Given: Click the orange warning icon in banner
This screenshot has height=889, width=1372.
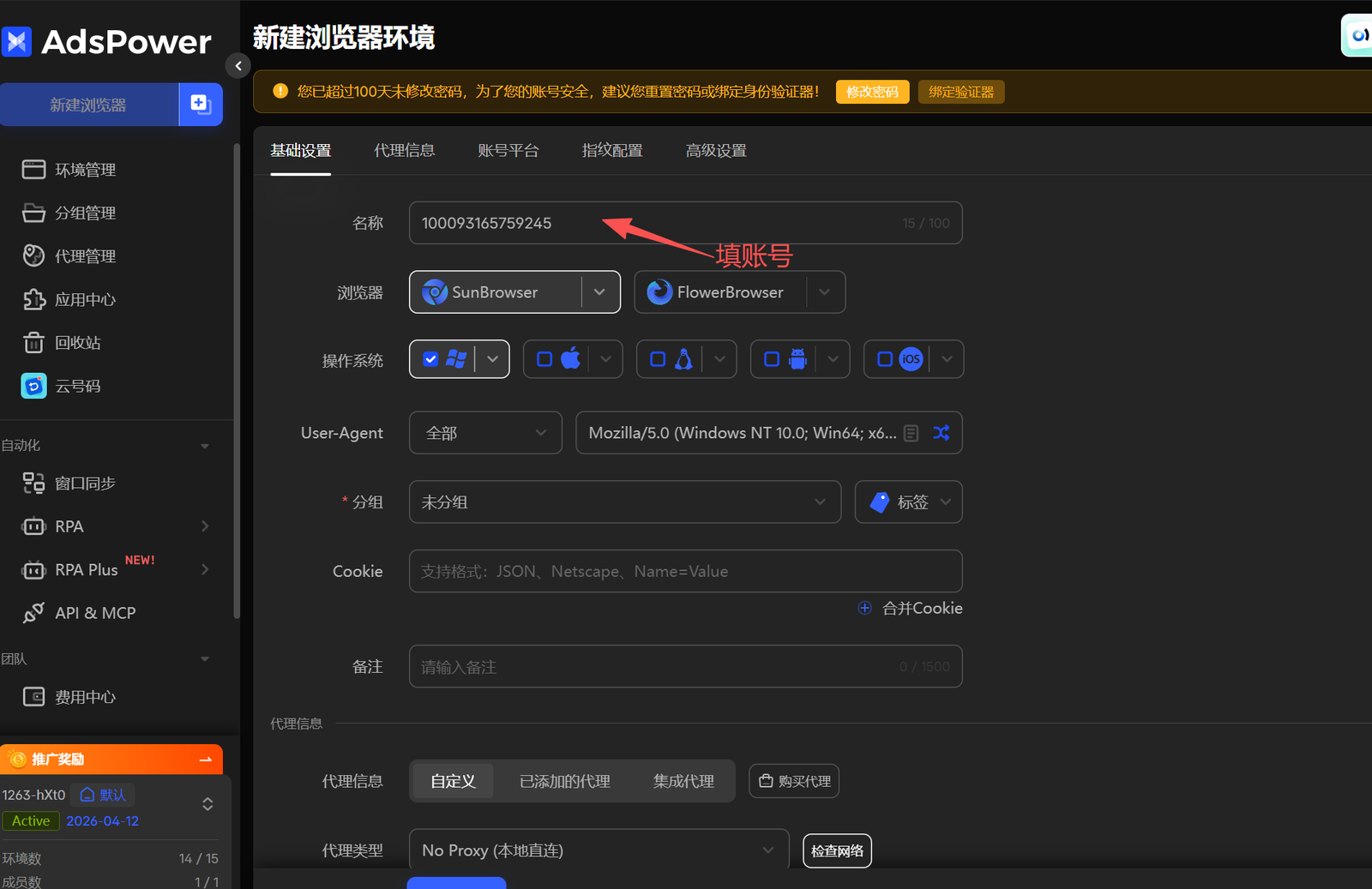Looking at the screenshot, I should (280, 91).
